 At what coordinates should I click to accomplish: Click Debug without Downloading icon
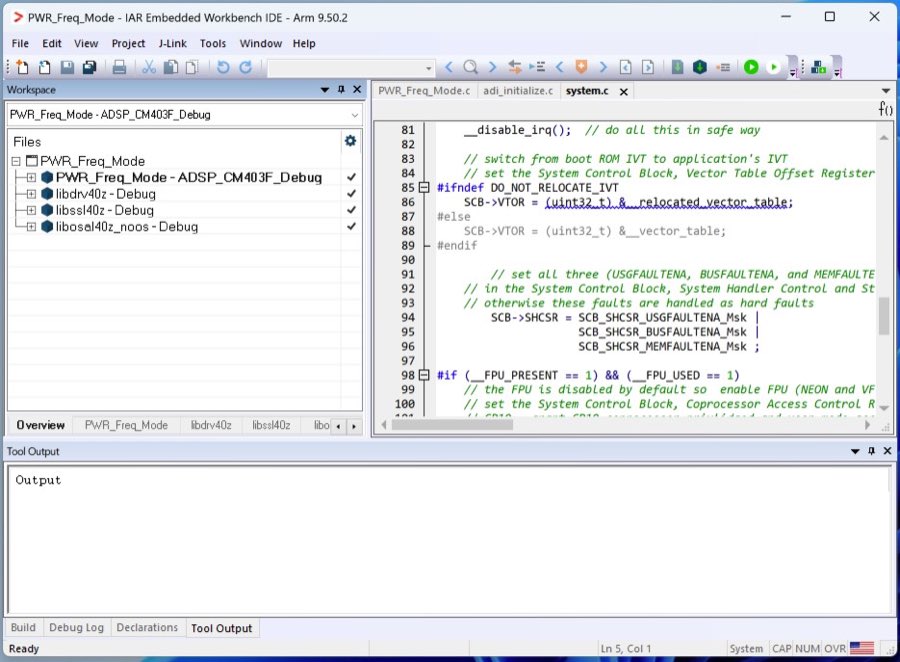(773, 67)
